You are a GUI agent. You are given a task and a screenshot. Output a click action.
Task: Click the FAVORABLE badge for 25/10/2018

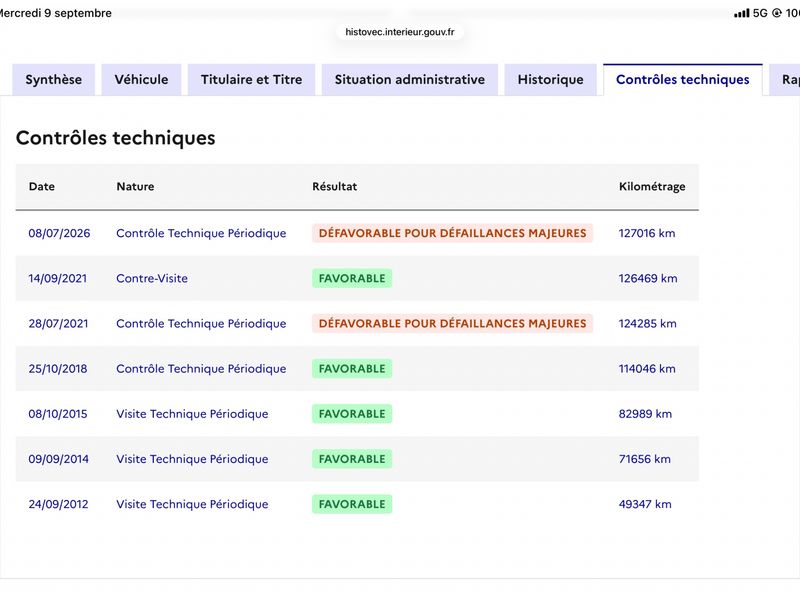[352, 369]
